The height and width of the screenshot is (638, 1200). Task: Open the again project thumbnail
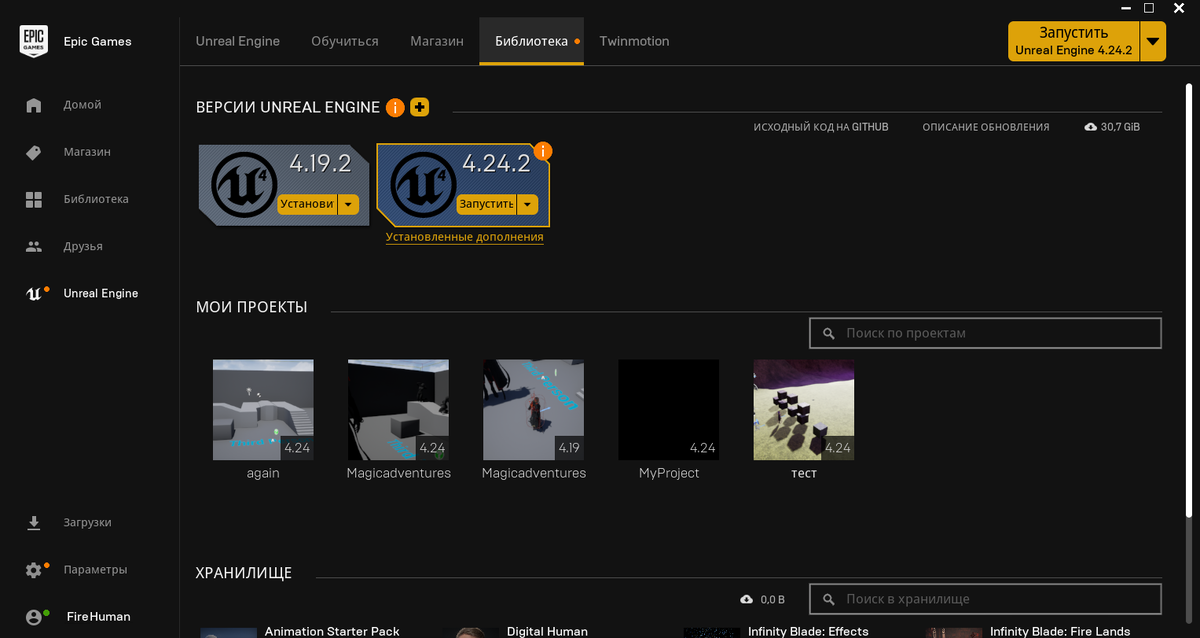[263, 410]
